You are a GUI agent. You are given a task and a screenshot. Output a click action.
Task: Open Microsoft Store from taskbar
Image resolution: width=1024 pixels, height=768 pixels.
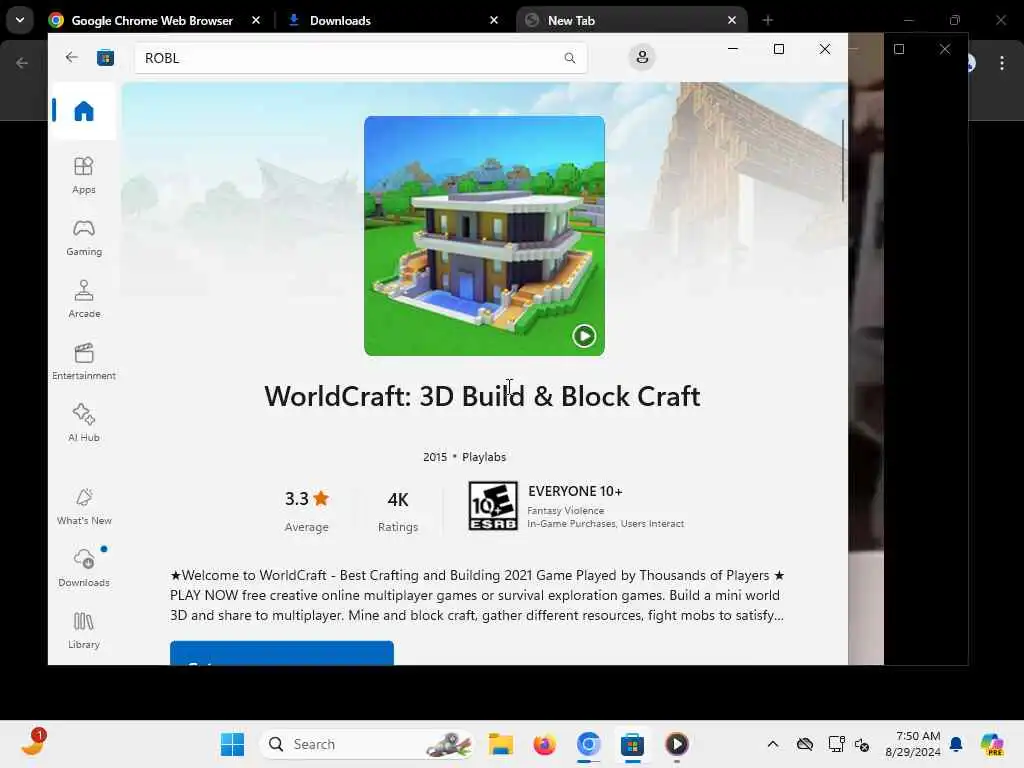tap(632, 744)
